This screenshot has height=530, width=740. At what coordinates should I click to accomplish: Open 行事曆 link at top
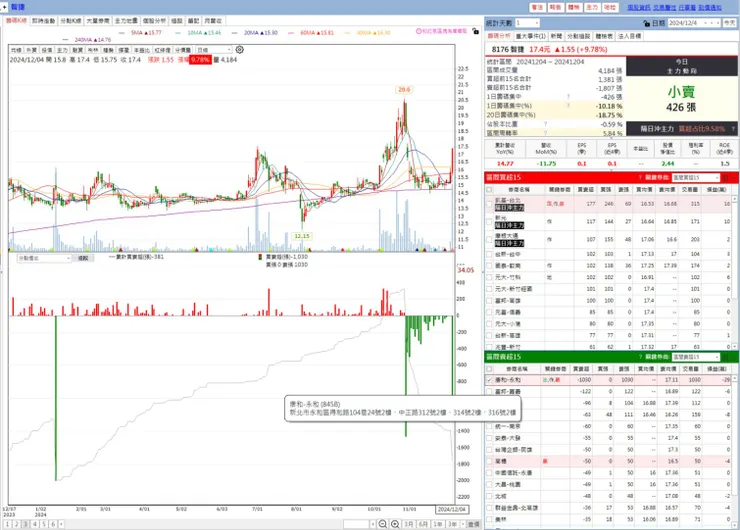[x=687, y=8]
